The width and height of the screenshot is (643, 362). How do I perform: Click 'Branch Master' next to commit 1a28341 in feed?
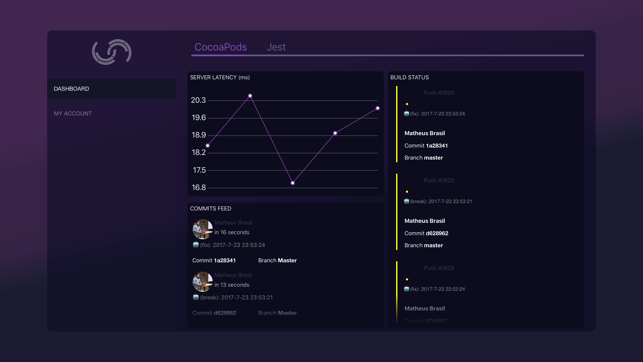277,260
